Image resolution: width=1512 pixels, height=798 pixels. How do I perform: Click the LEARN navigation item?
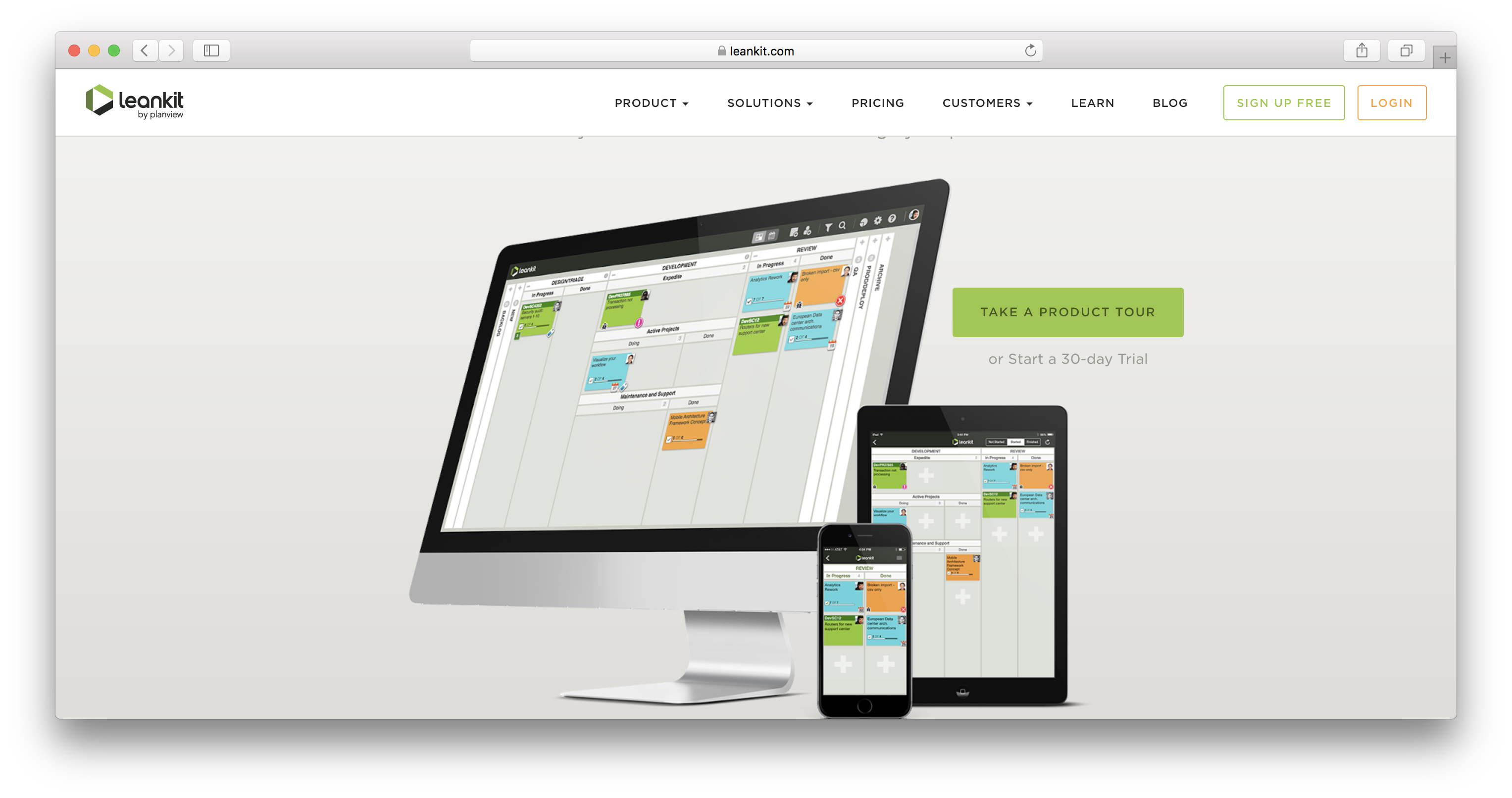pyautogui.click(x=1092, y=103)
